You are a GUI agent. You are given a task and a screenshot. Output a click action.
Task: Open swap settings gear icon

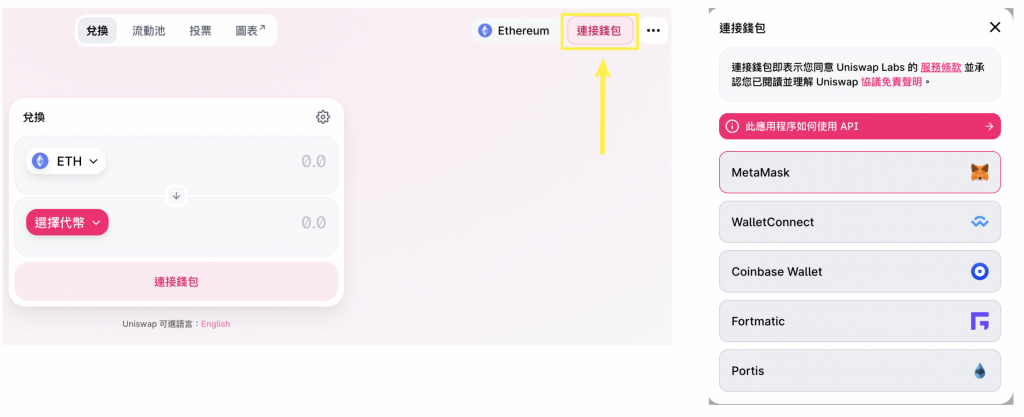click(x=323, y=117)
